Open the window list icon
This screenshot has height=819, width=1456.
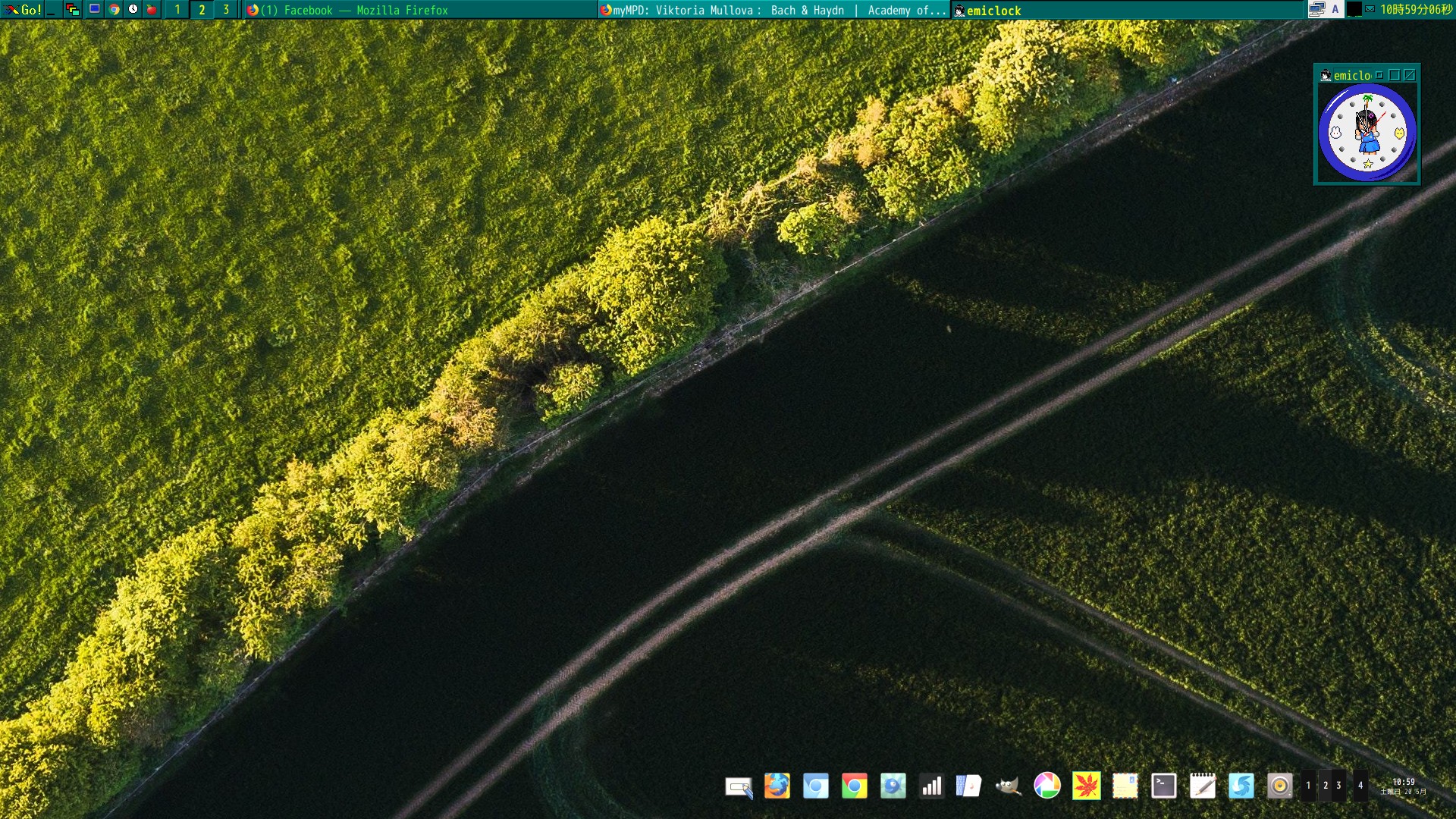73,10
